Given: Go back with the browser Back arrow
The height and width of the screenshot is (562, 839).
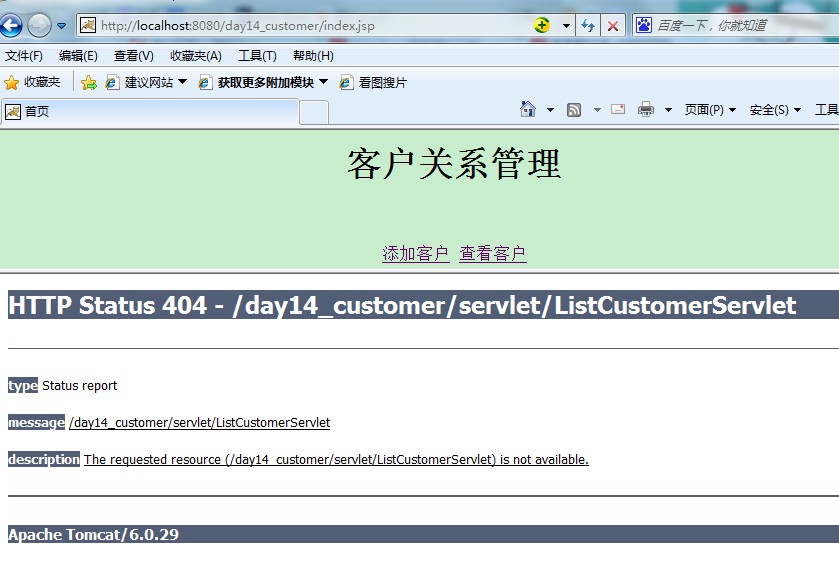Looking at the screenshot, I should tap(11, 25).
